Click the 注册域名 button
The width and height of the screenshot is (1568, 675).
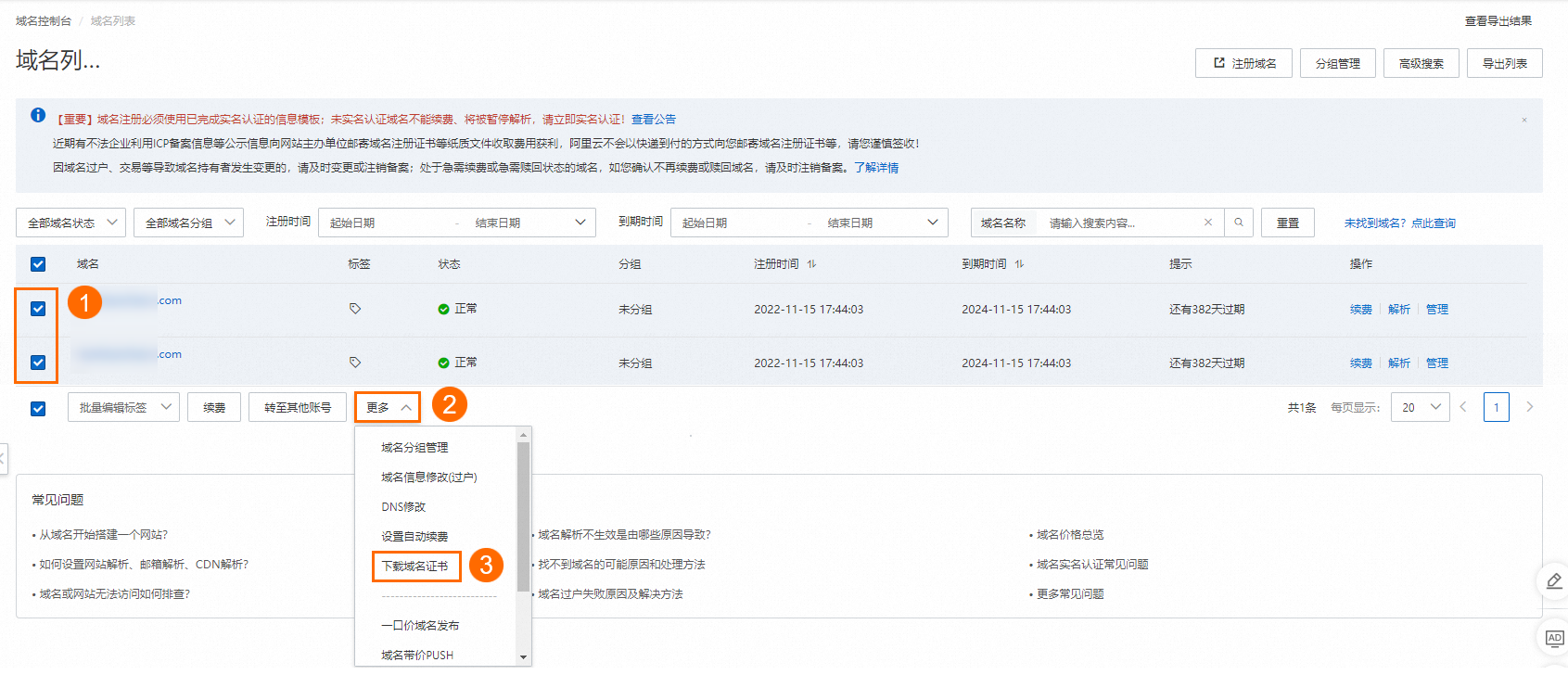click(1243, 63)
